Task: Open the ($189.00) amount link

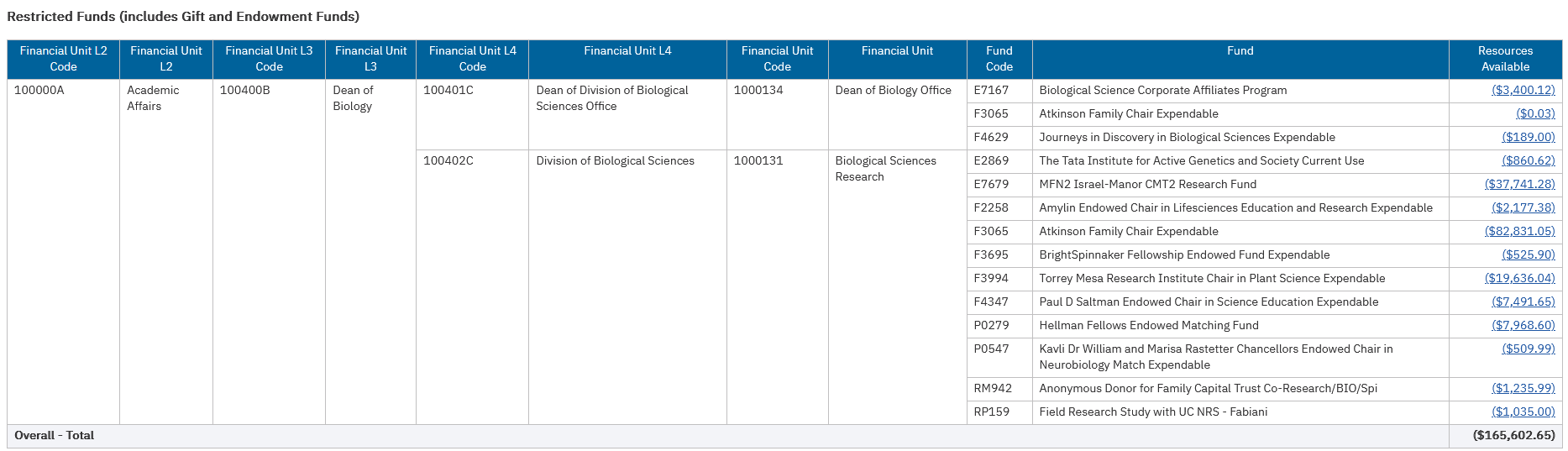Action: pos(1528,137)
